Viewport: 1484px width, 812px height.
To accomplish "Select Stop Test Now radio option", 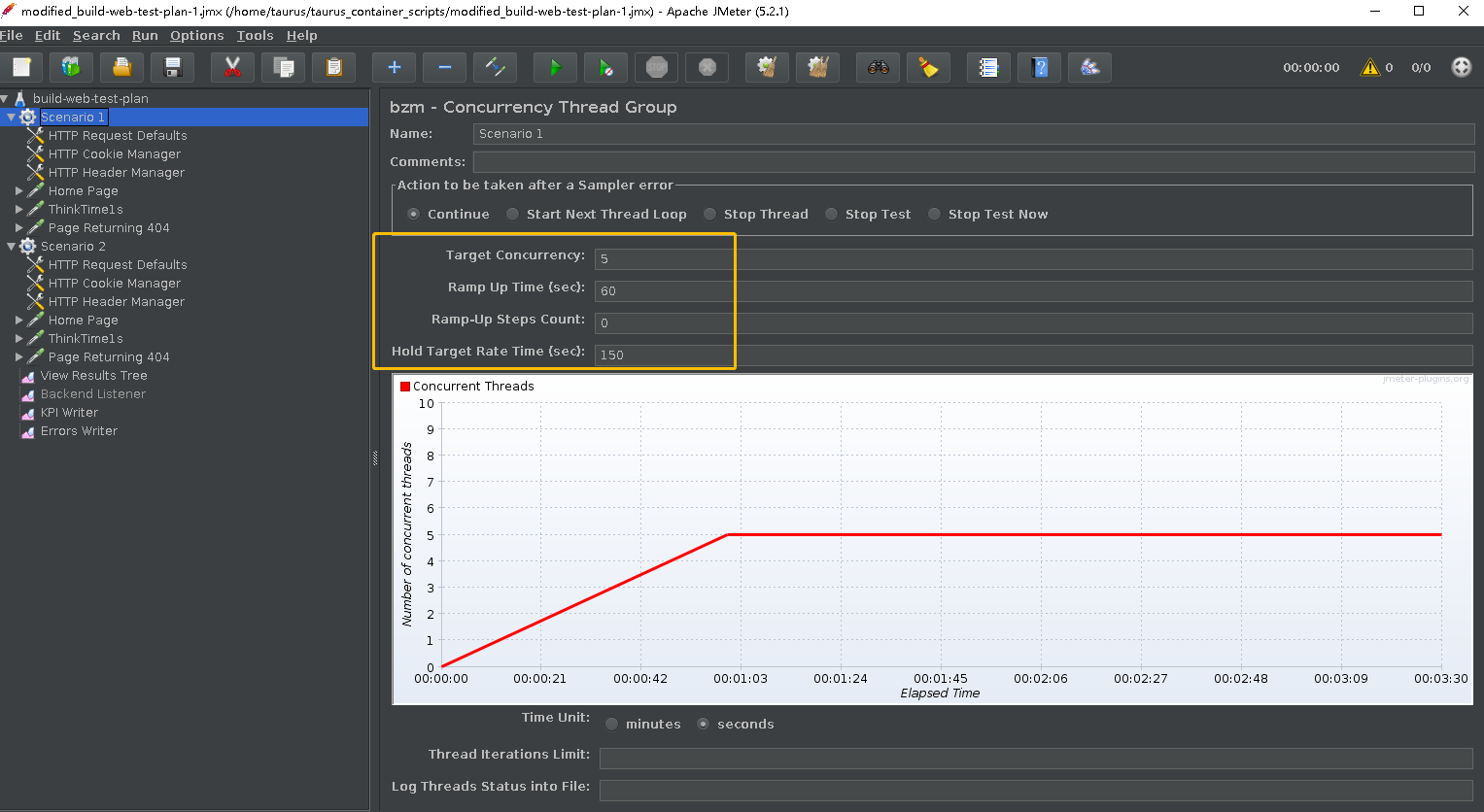I will [x=935, y=214].
